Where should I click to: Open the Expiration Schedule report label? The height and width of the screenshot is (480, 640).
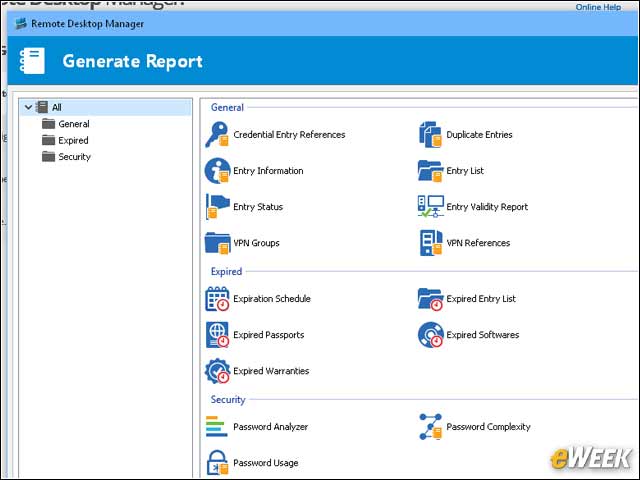point(272,299)
